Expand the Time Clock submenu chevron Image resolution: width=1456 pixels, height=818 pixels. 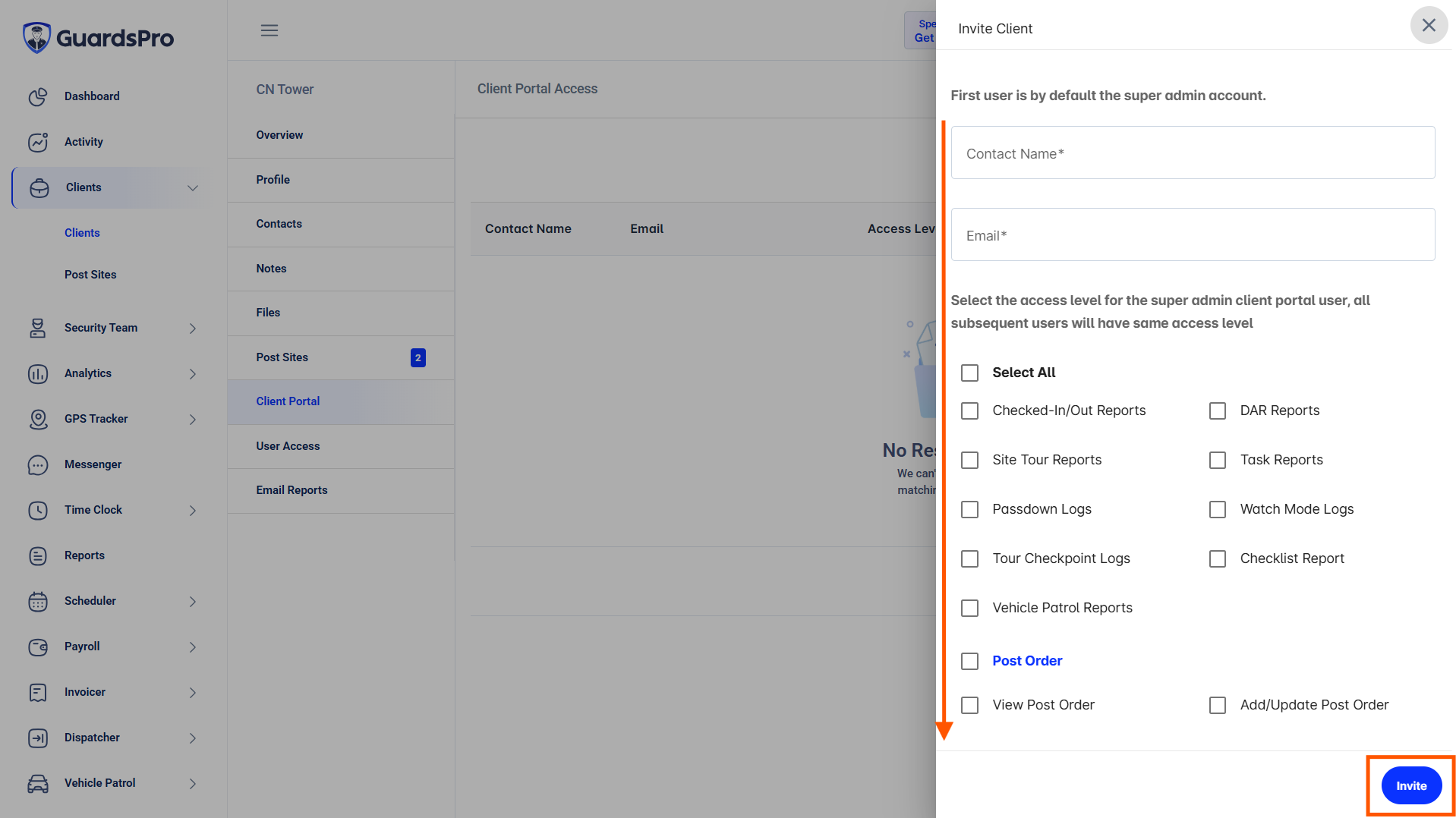pyautogui.click(x=193, y=510)
